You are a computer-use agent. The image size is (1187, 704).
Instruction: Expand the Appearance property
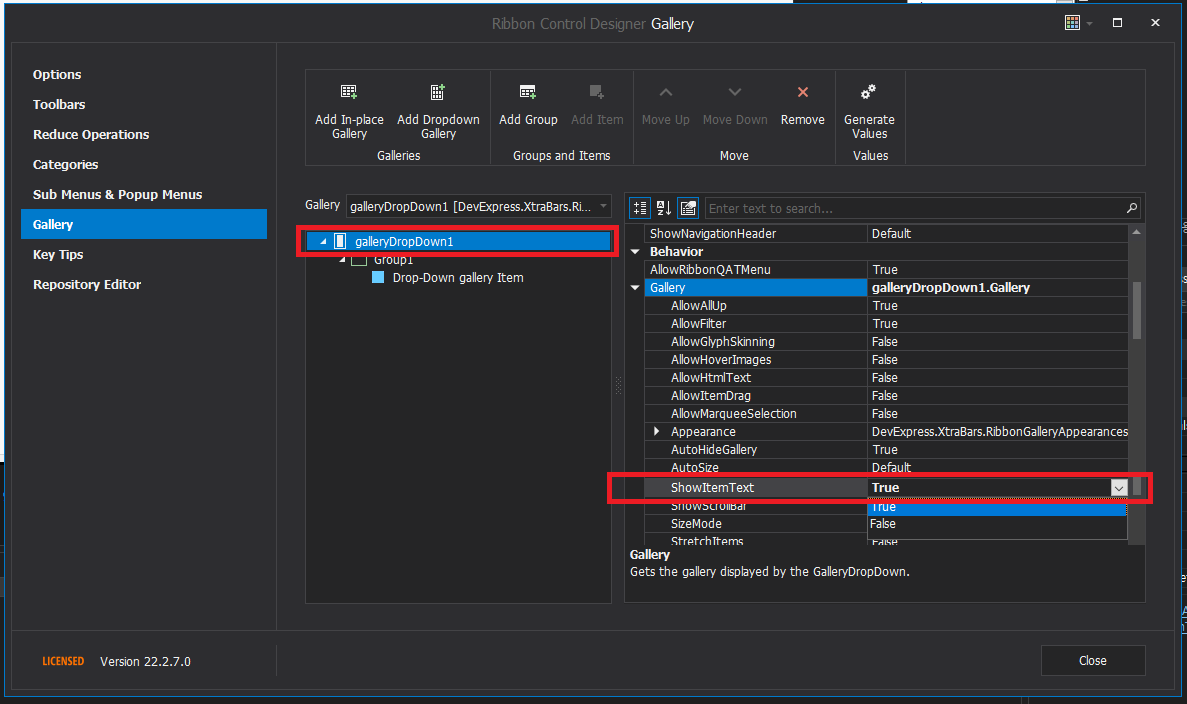(656, 431)
